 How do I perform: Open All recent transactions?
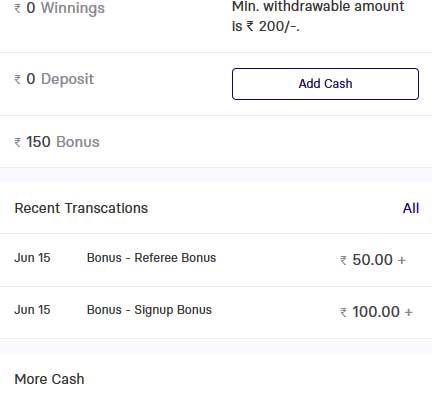[x=411, y=208]
